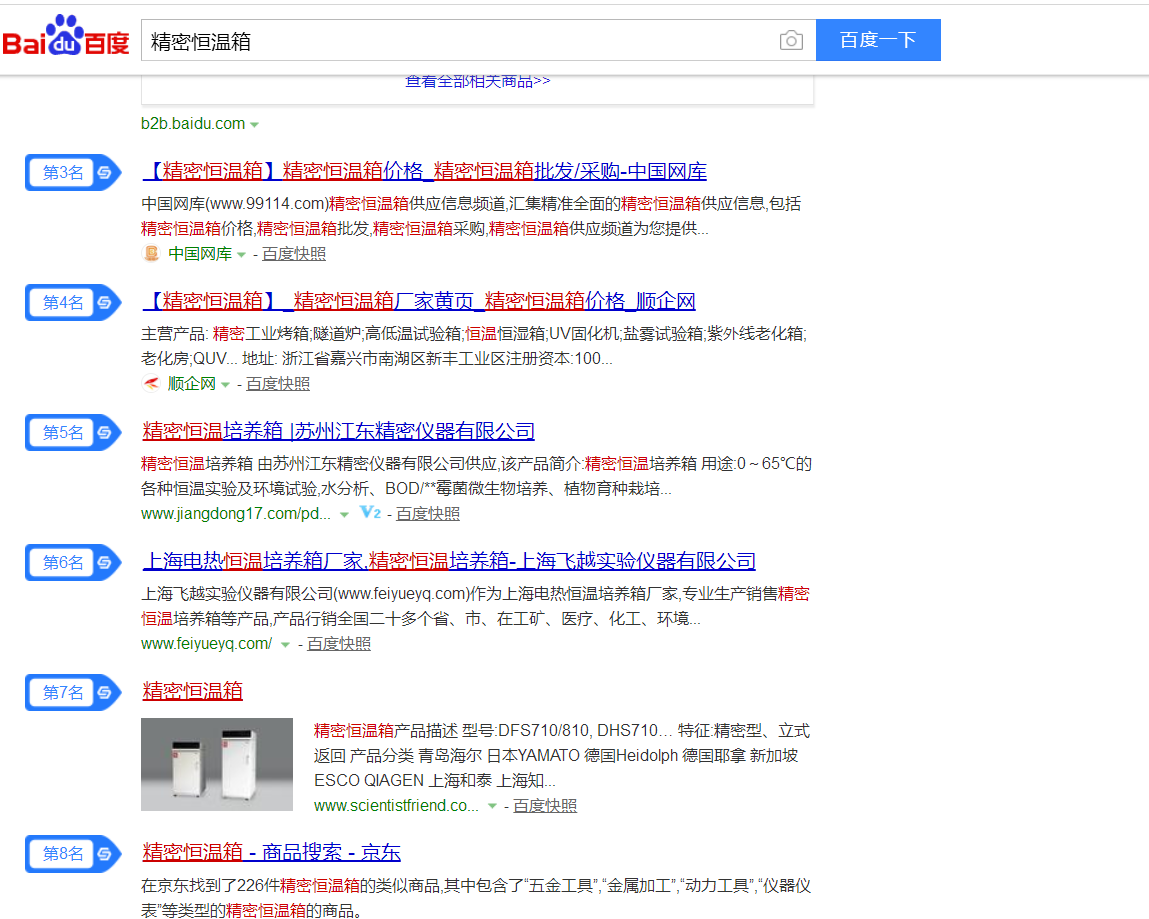
Task: Open 百度快照 for jiangdong17 result
Action: click(428, 514)
